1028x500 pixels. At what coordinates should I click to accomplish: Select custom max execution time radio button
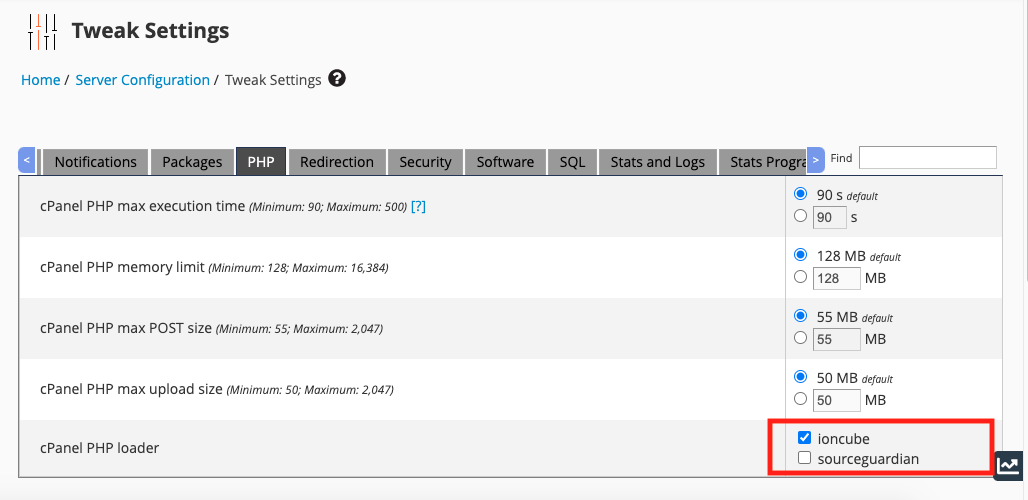[800, 215]
